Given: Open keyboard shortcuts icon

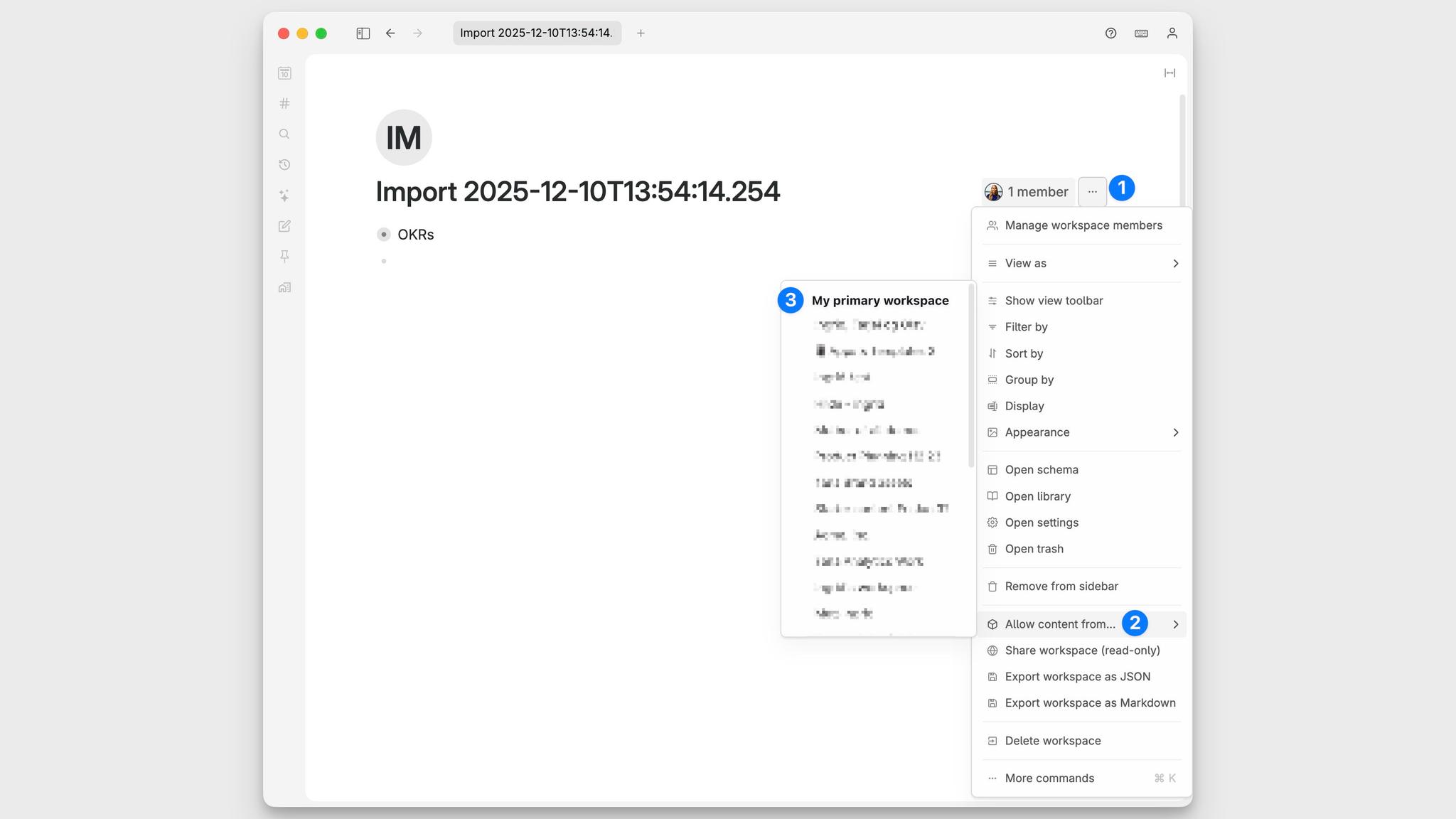Looking at the screenshot, I should click(1141, 33).
